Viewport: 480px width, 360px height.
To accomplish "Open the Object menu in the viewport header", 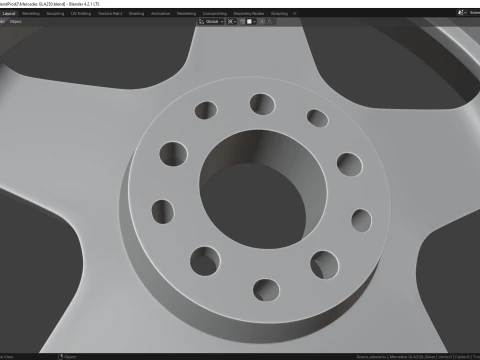I will (15, 22).
